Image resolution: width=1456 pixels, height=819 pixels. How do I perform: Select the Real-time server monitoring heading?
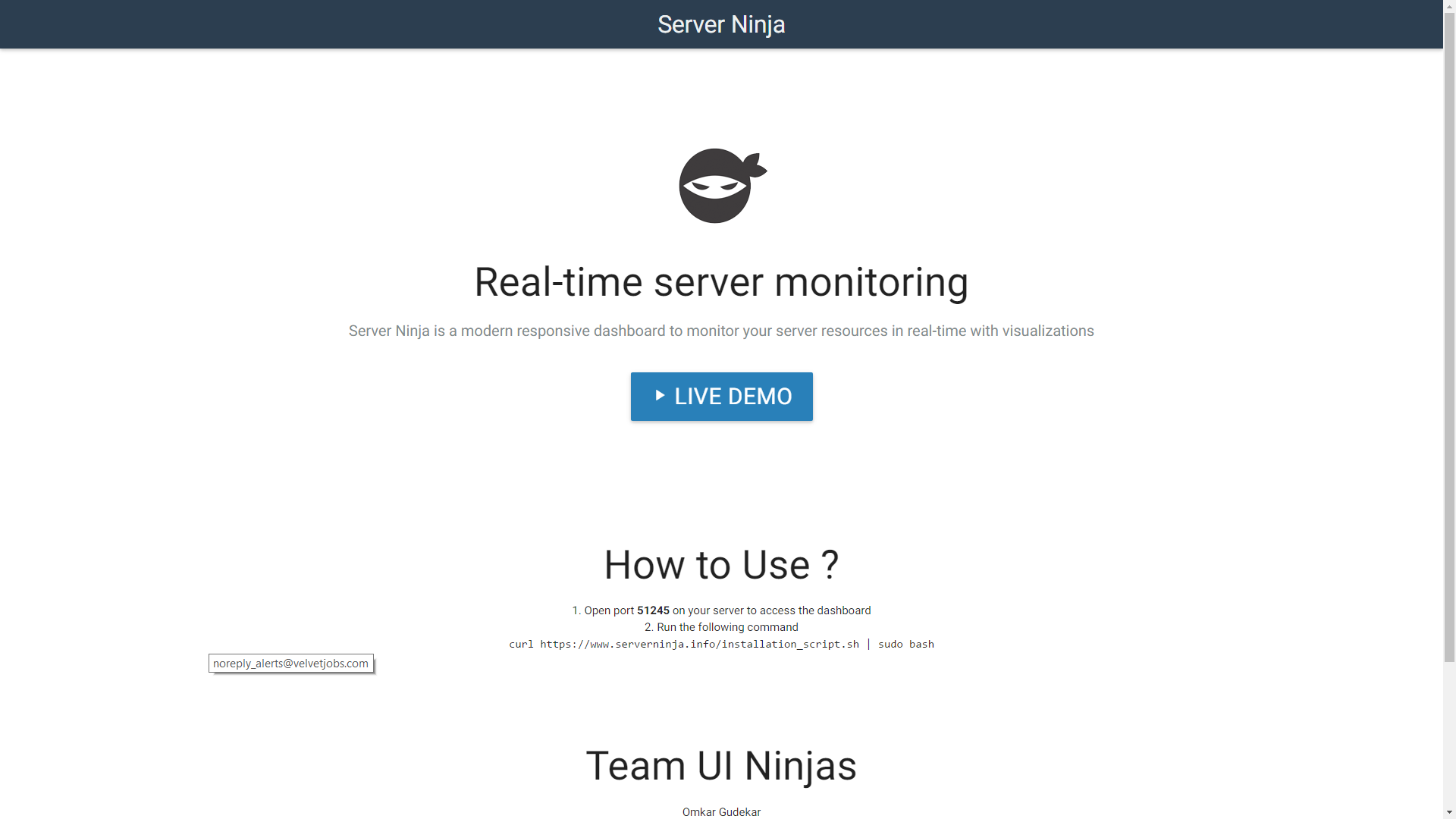click(720, 282)
